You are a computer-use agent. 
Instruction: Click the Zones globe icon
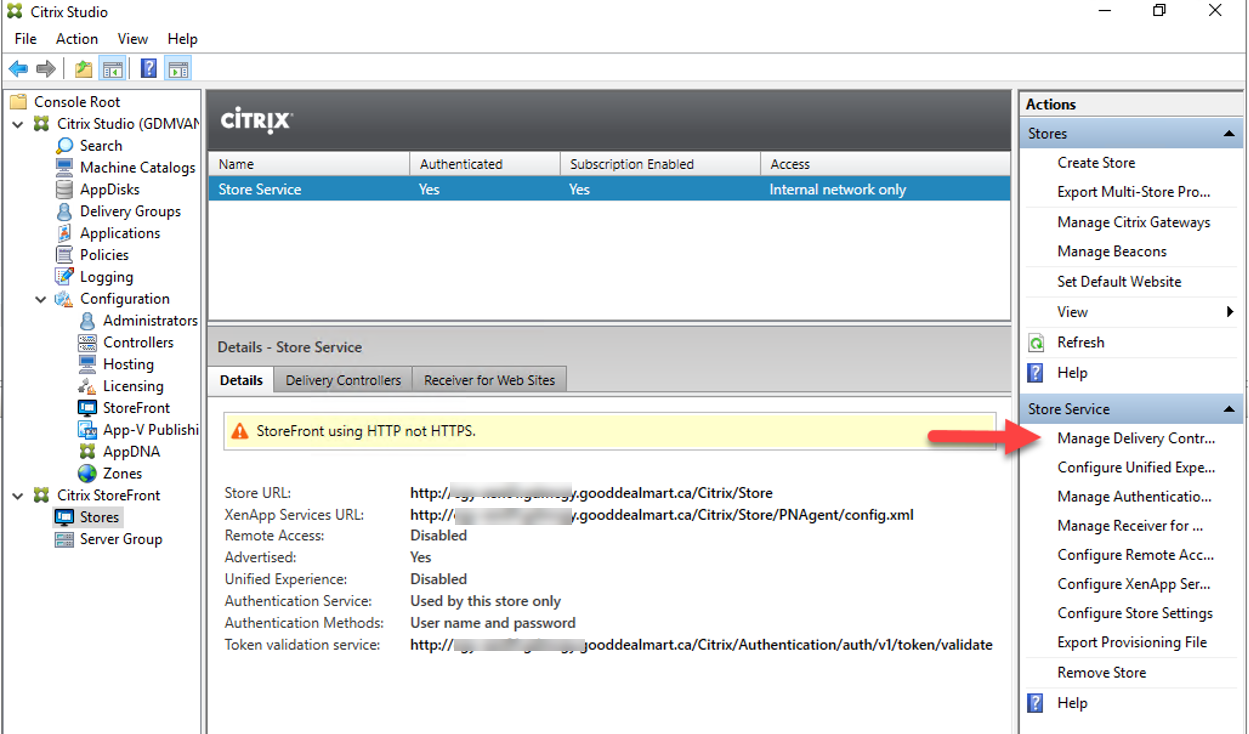(x=88, y=473)
